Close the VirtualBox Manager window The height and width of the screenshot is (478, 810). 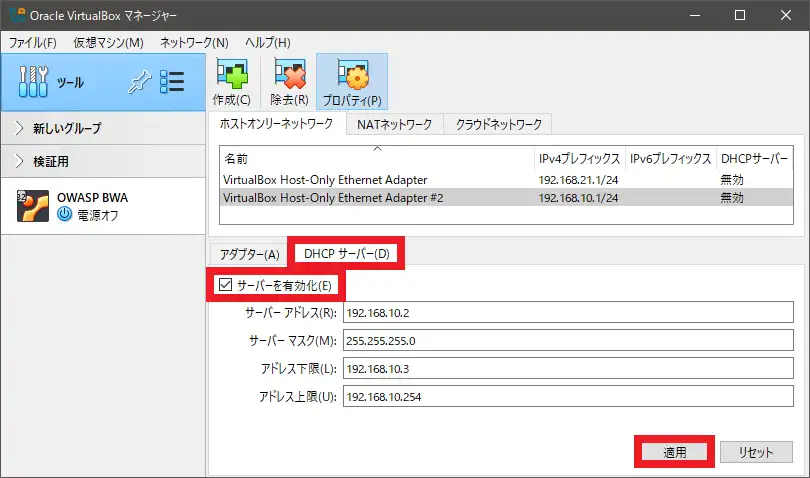click(x=786, y=15)
